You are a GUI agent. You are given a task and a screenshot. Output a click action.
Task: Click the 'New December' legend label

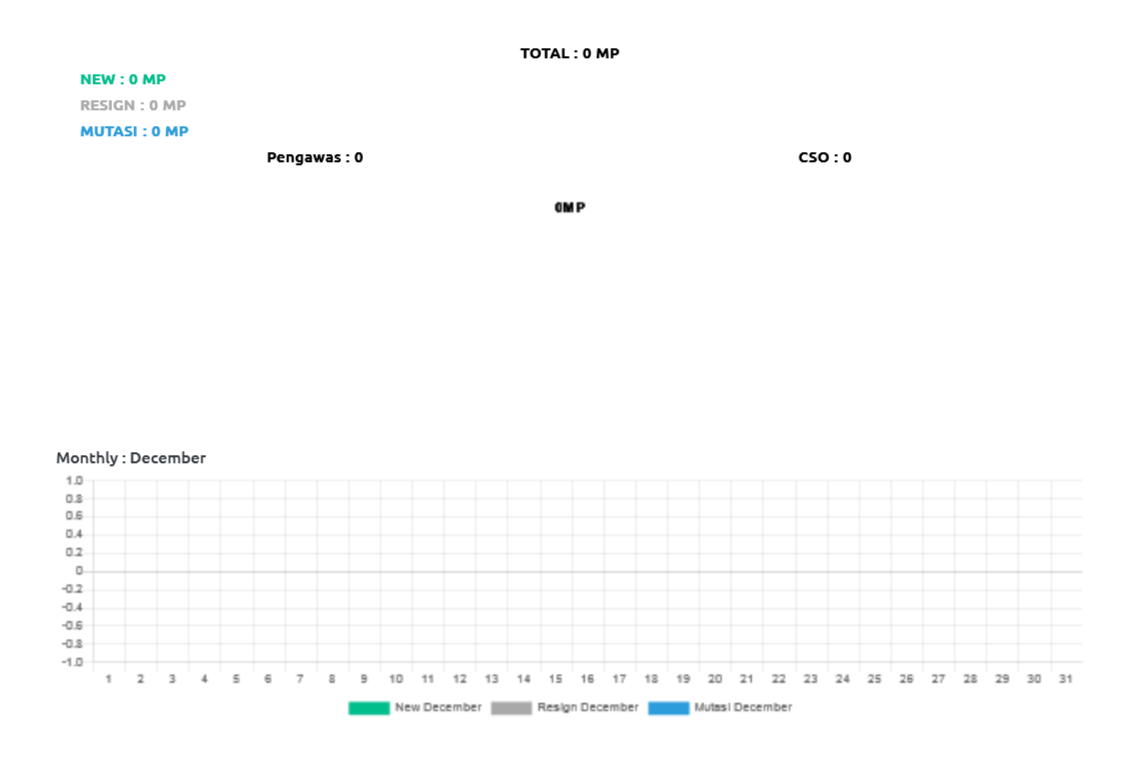438,707
